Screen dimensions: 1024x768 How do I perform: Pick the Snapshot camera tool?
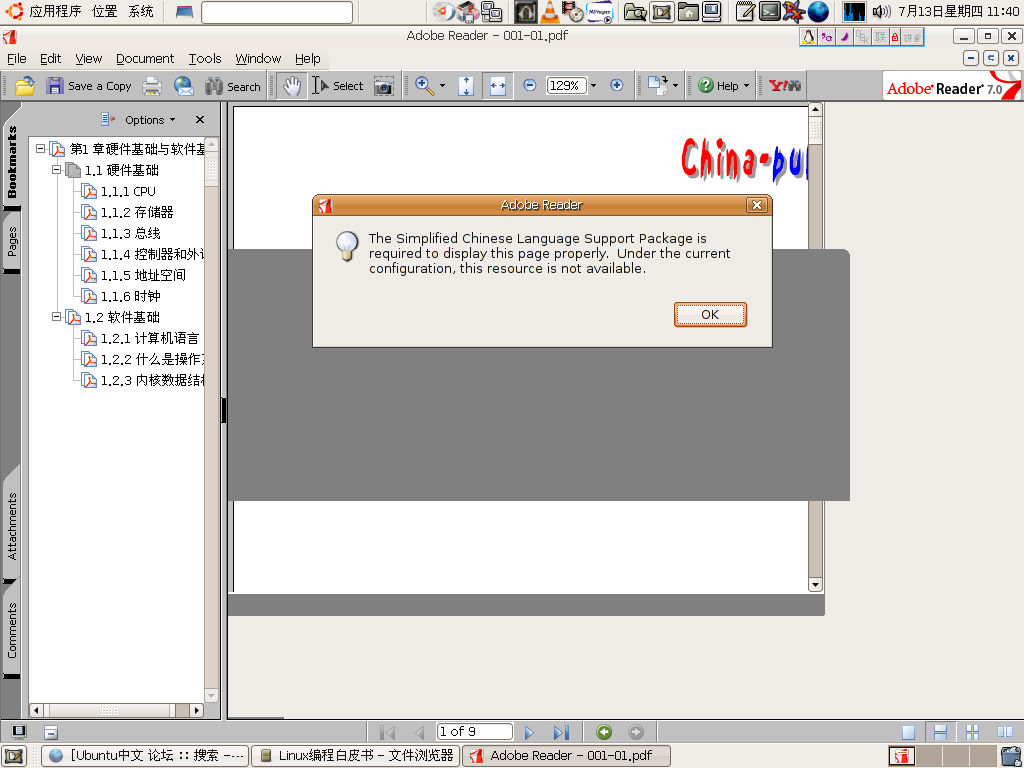point(383,86)
